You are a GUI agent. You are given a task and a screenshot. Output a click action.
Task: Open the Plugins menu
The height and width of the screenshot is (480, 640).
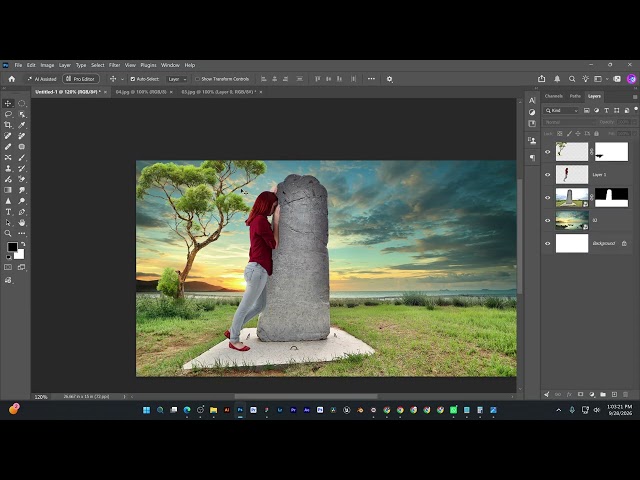(x=148, y=65)
